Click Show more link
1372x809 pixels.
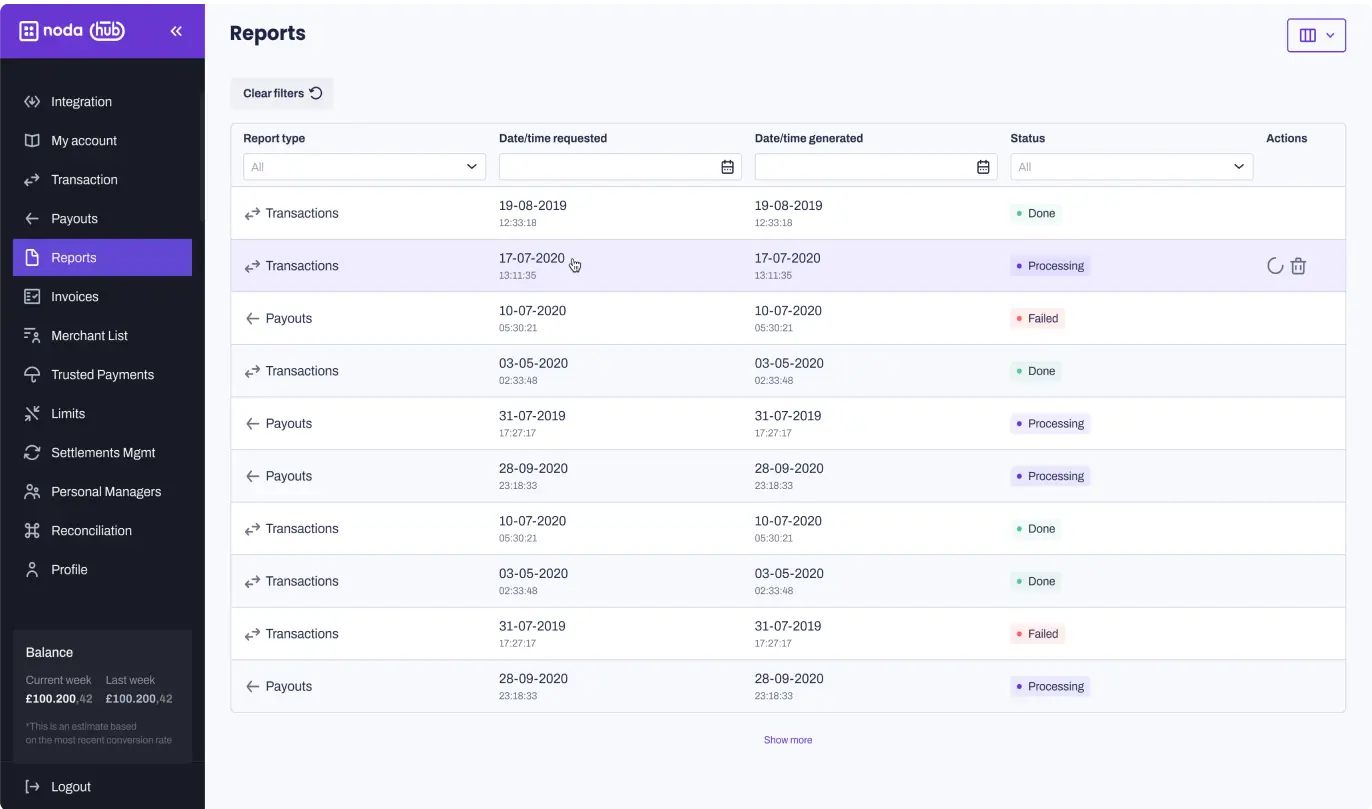click(788, 740)
